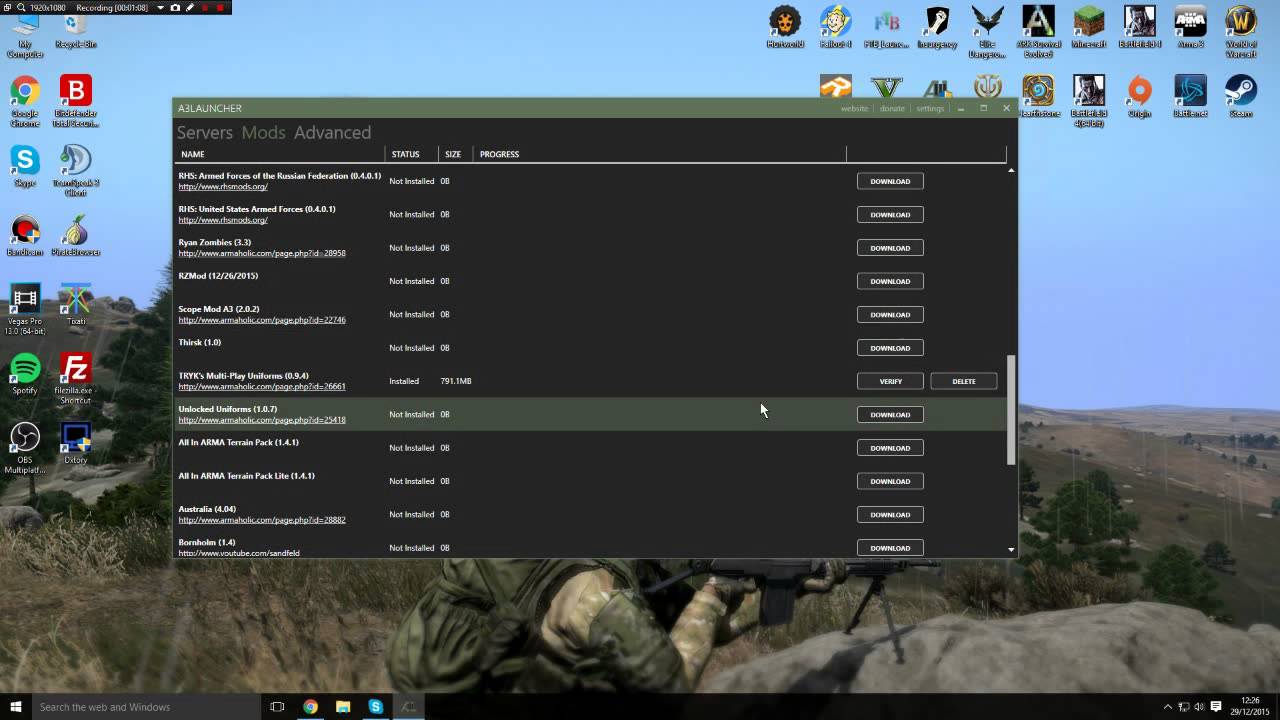Open Battle.net desktop icon

point(1190,97)
